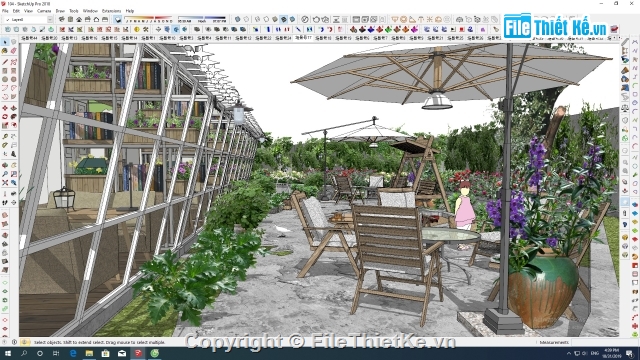Show hidden system tray icons
The height and width of the screenshot is (360, 640).
(x=569, y=353)
